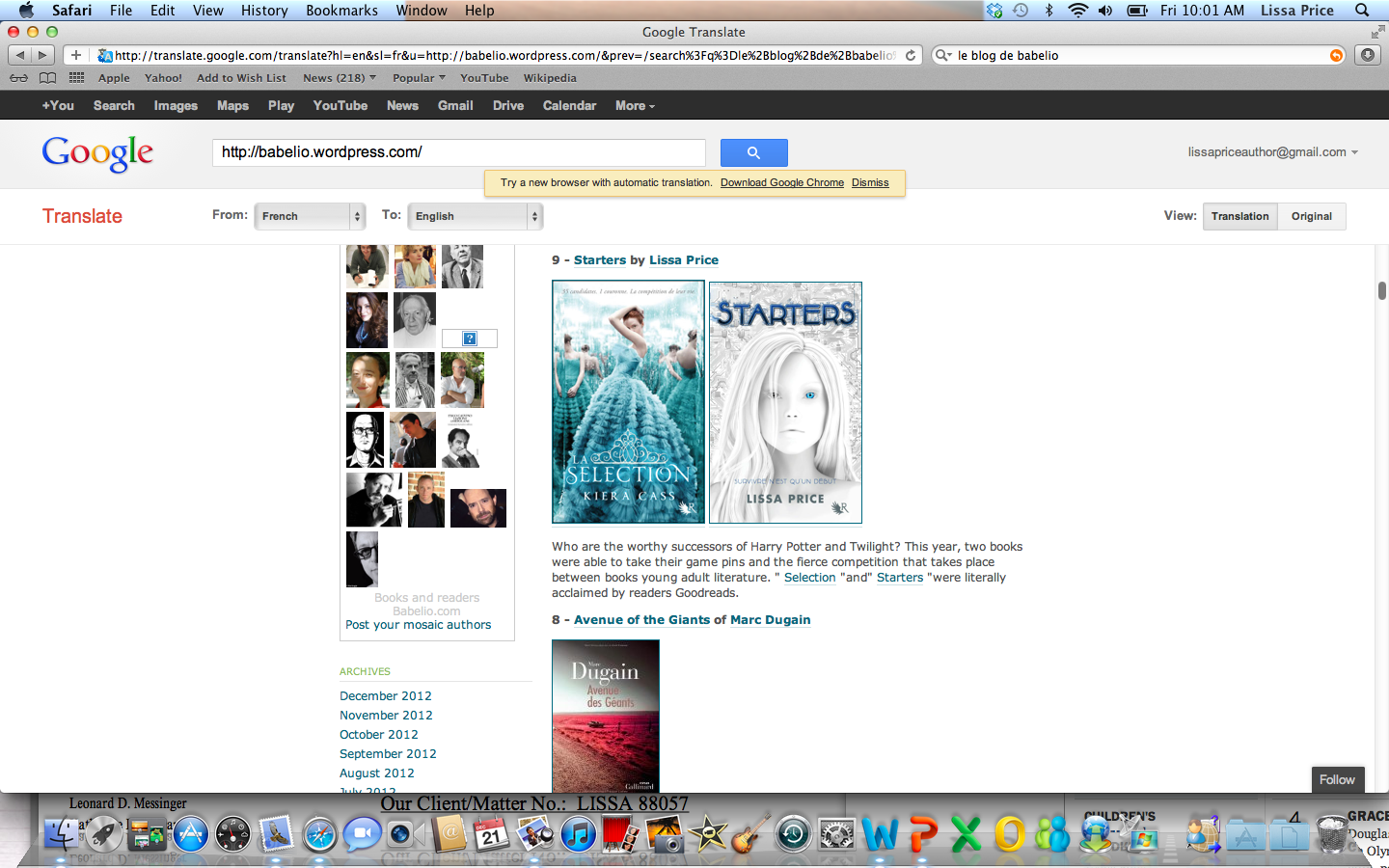Open the Window menu
Viewport: 1389px width, 868px height.
click(422, 11)
